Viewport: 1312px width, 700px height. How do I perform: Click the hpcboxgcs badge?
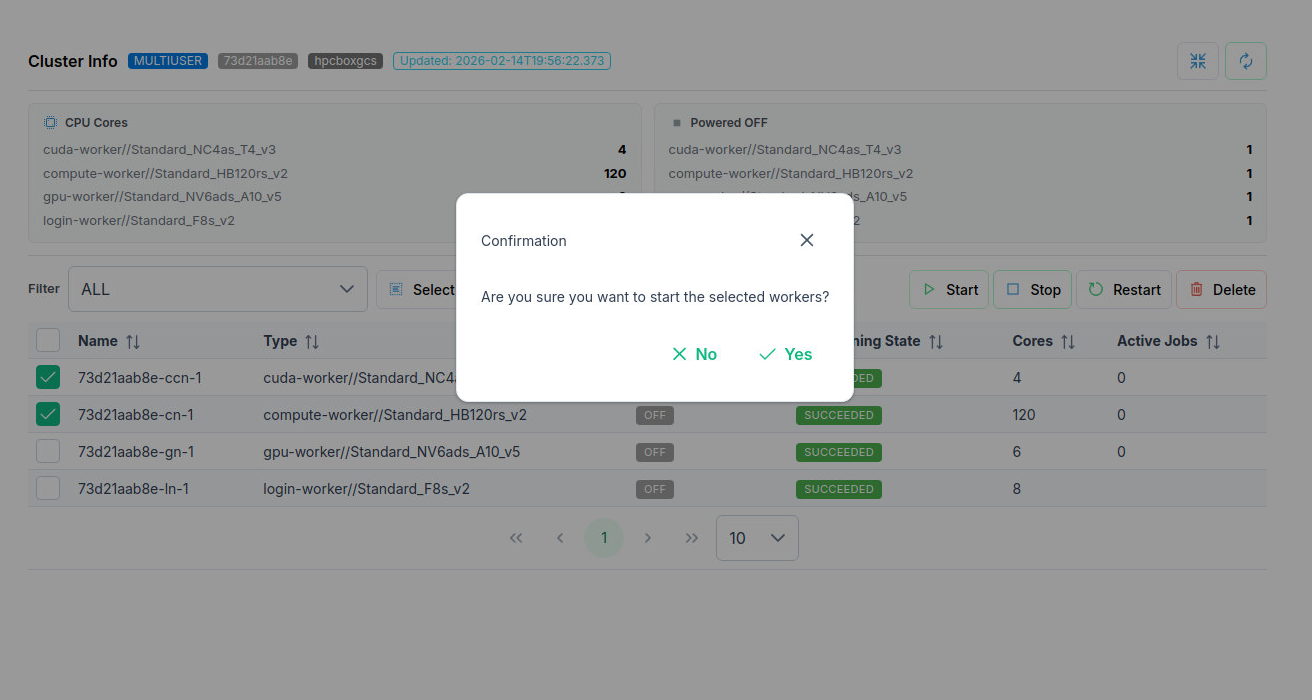pos(345,61)
